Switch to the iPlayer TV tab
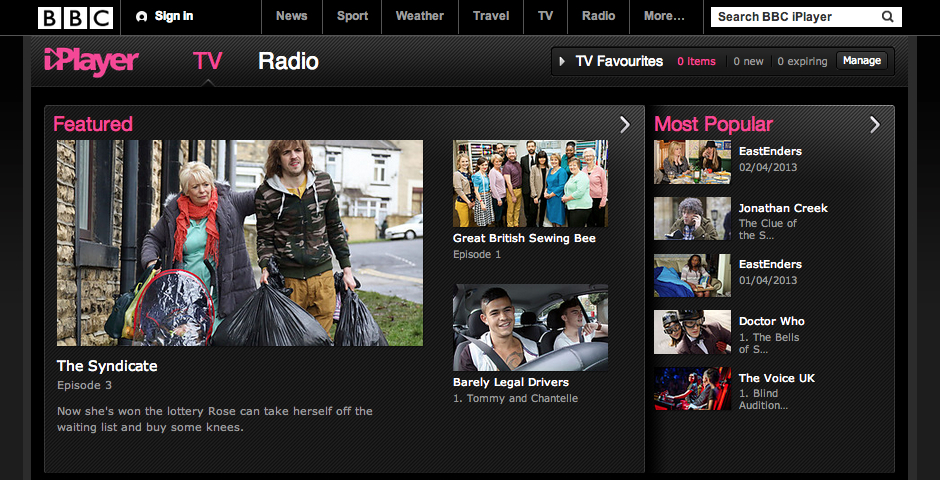The image size is (940, 480). [207, 61]
